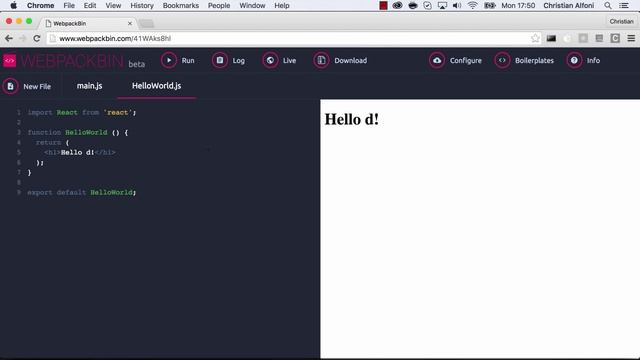
Task: Open Spotlight search in the menu bar
Action: (608, 6)
